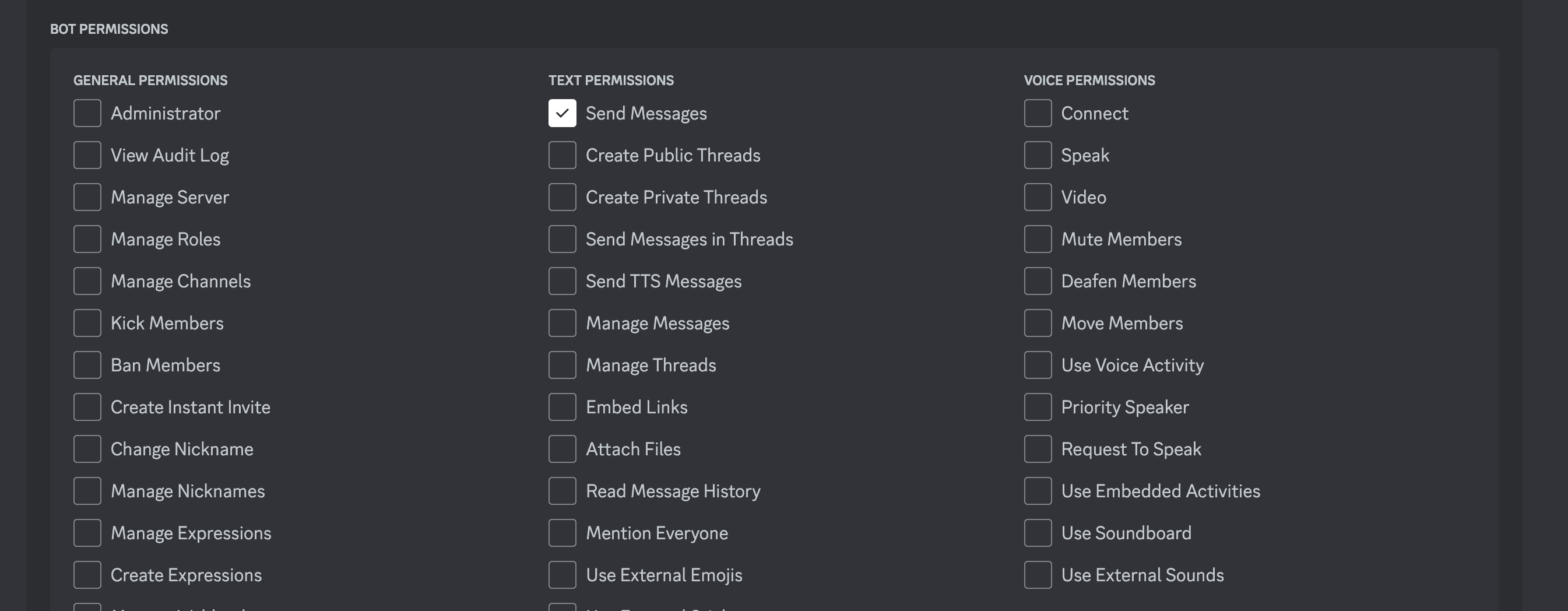The height and width of the screenshot is (611, 1568).
Task: Enable the Manage Messages permission
Action: click(x=562, y=322)
